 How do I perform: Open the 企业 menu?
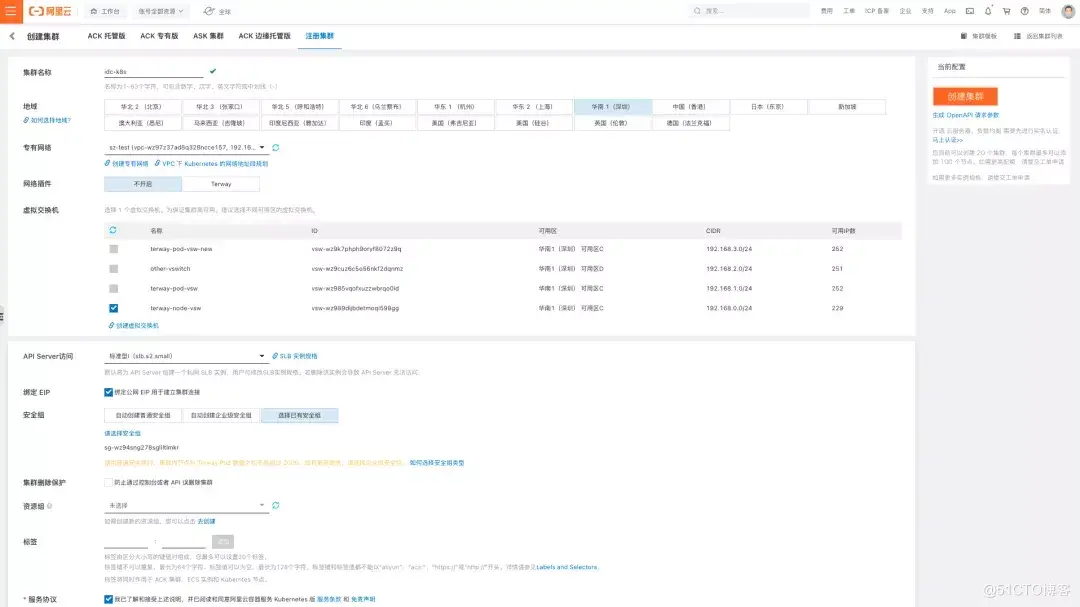tap(906, 11)
